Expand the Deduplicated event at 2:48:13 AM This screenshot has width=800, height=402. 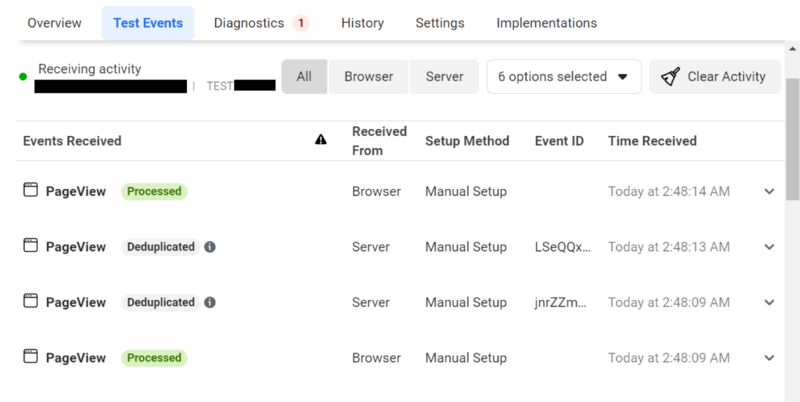[769, 247]
